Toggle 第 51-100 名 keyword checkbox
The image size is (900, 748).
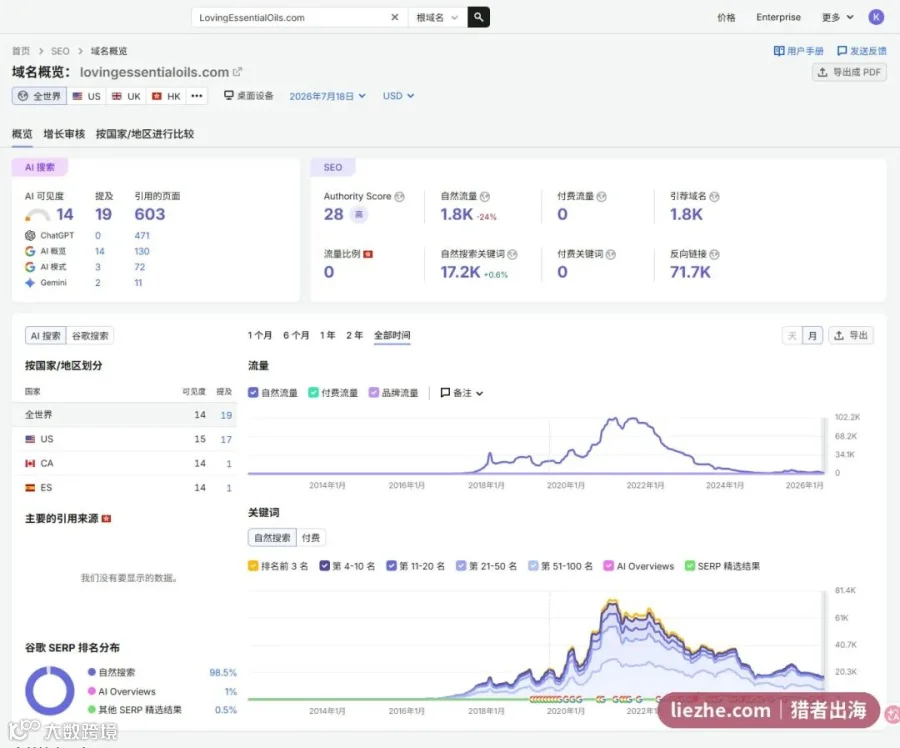tap(533, 566)
